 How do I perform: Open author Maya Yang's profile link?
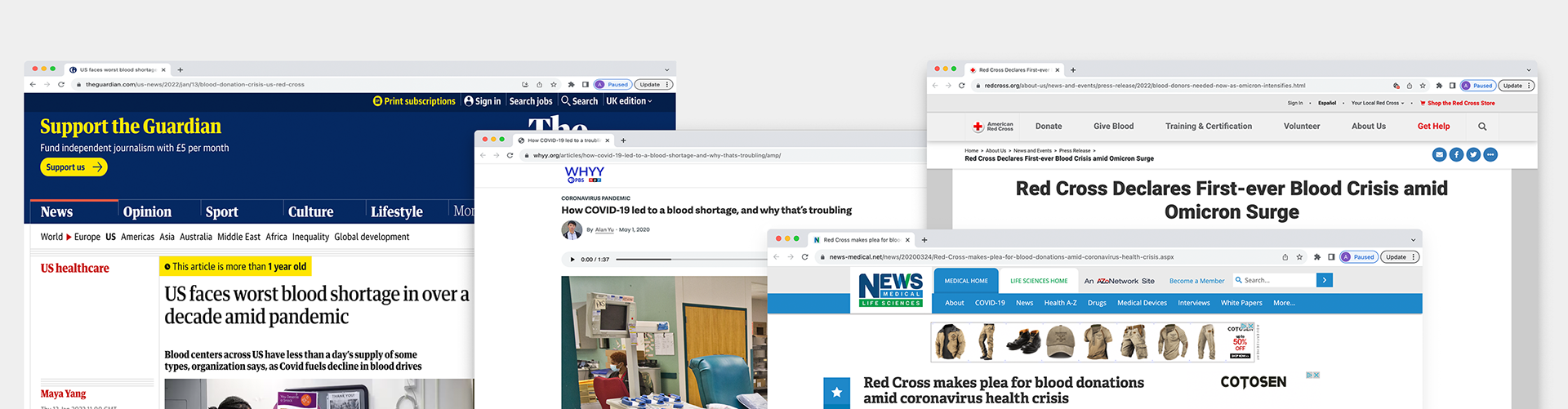pyautogui.click(x=63, y=393)
